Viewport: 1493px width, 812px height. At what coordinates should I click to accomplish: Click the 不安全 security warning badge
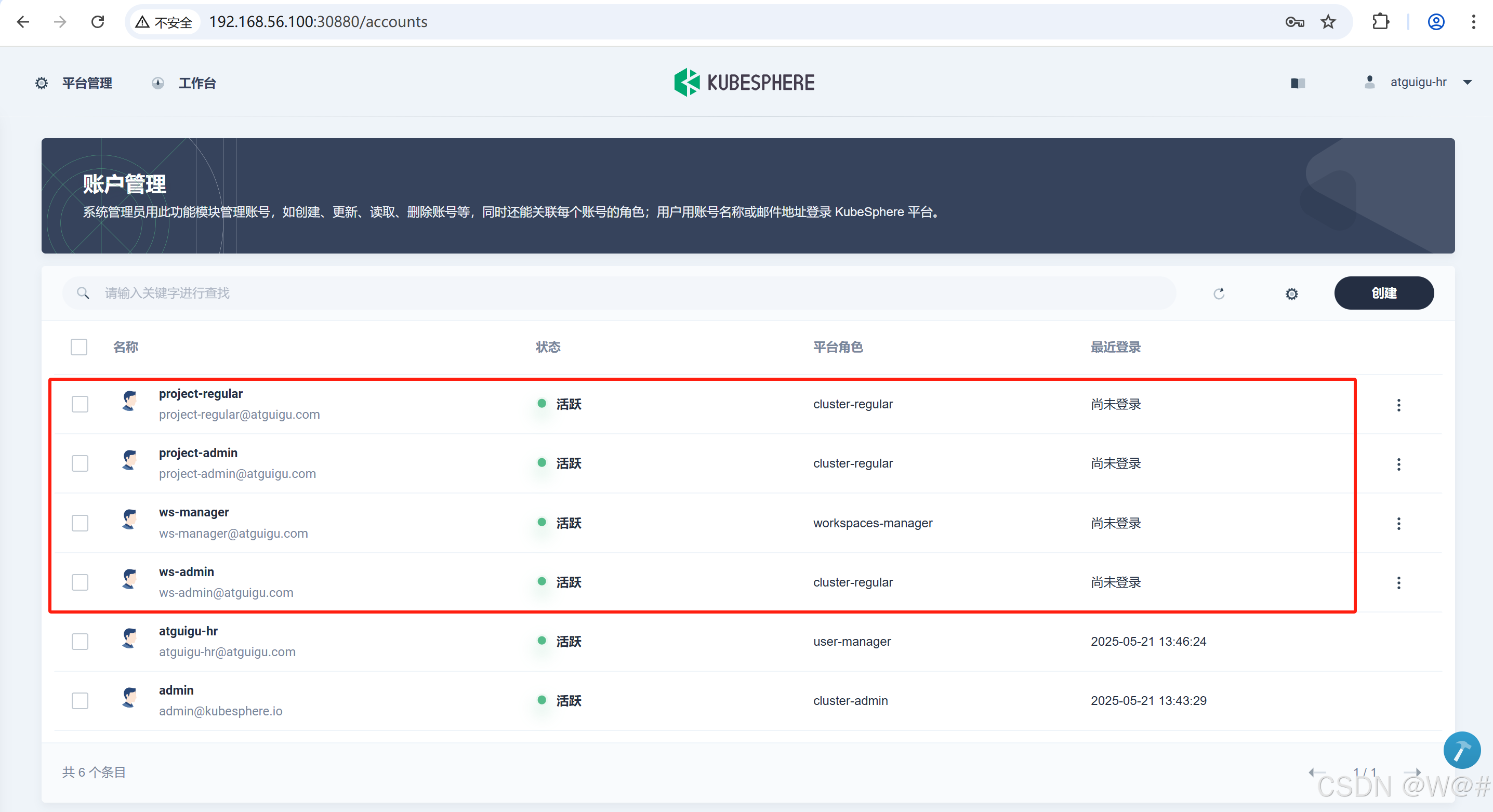[164, 22]
